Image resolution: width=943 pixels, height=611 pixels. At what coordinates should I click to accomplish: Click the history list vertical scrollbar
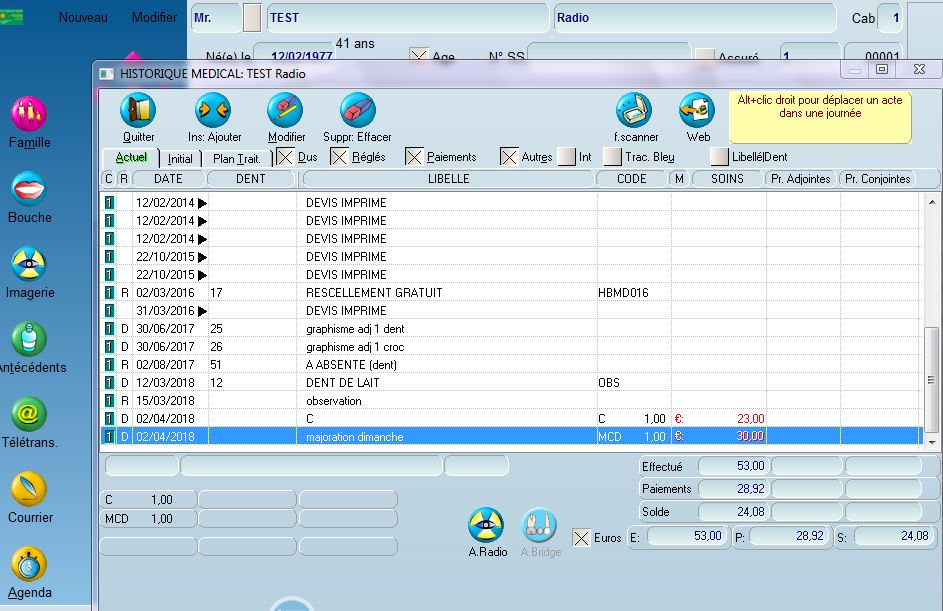(932, 380)
